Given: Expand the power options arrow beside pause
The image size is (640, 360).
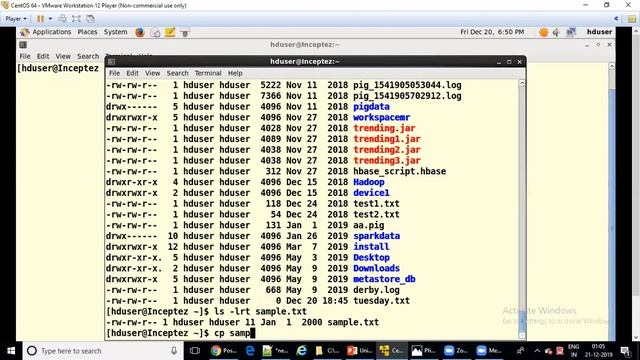Looking at the screenshot, I should tap(50, 19).
